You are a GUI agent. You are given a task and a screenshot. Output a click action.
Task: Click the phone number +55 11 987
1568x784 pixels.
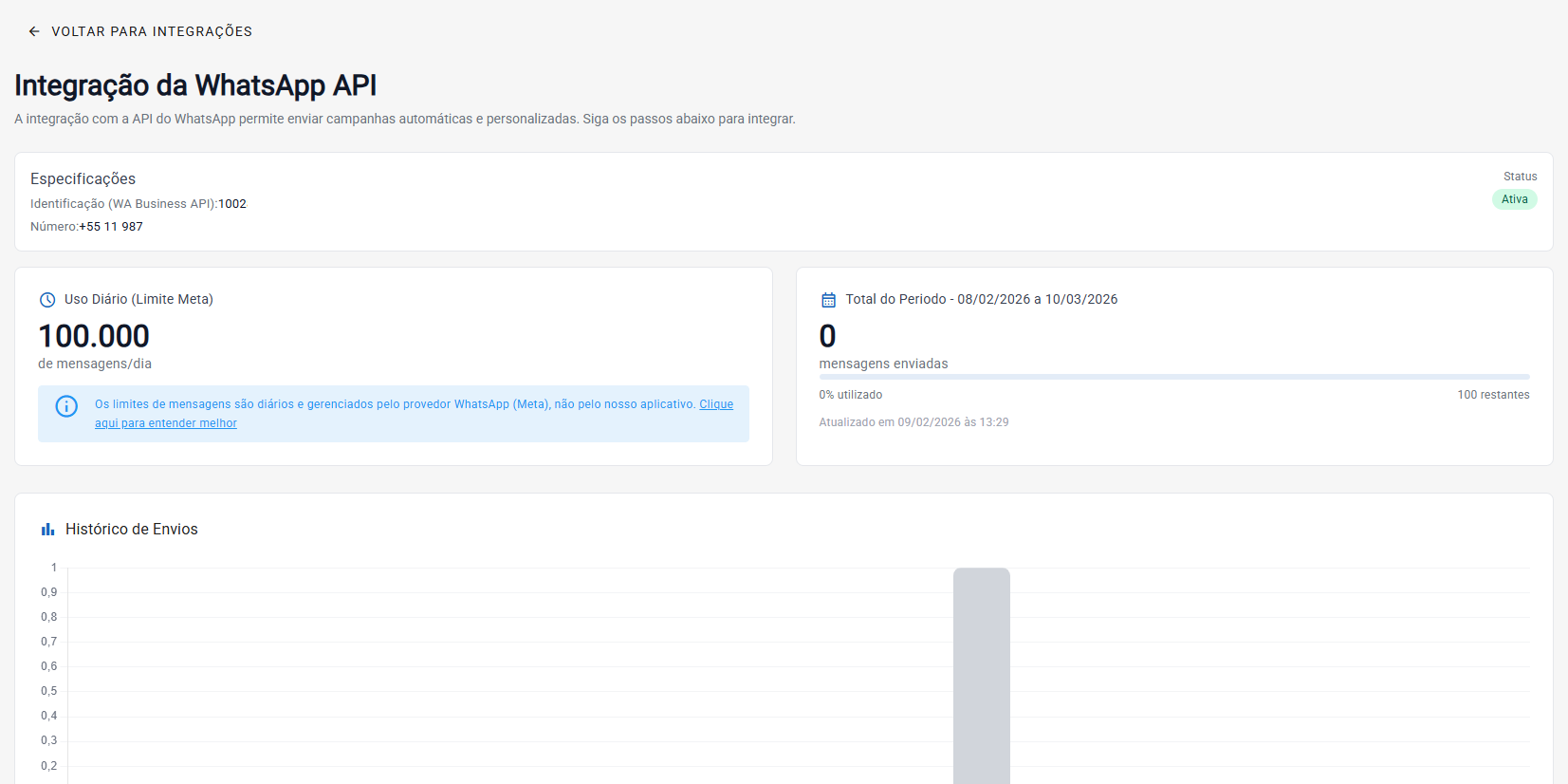(111, 227)
